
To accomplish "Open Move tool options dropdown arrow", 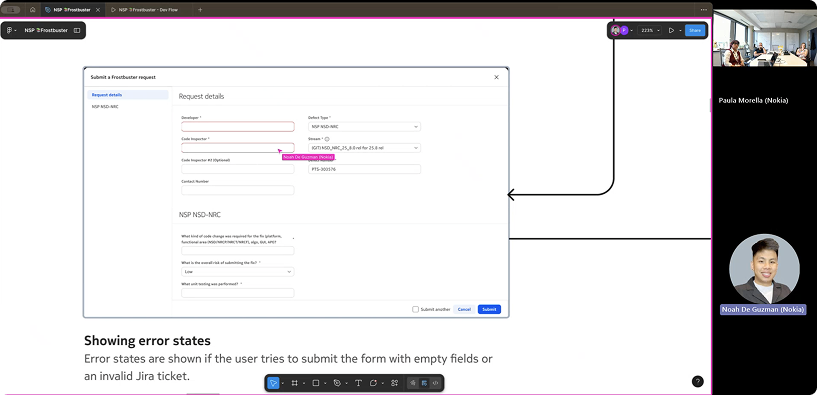I will pos(282,384).
